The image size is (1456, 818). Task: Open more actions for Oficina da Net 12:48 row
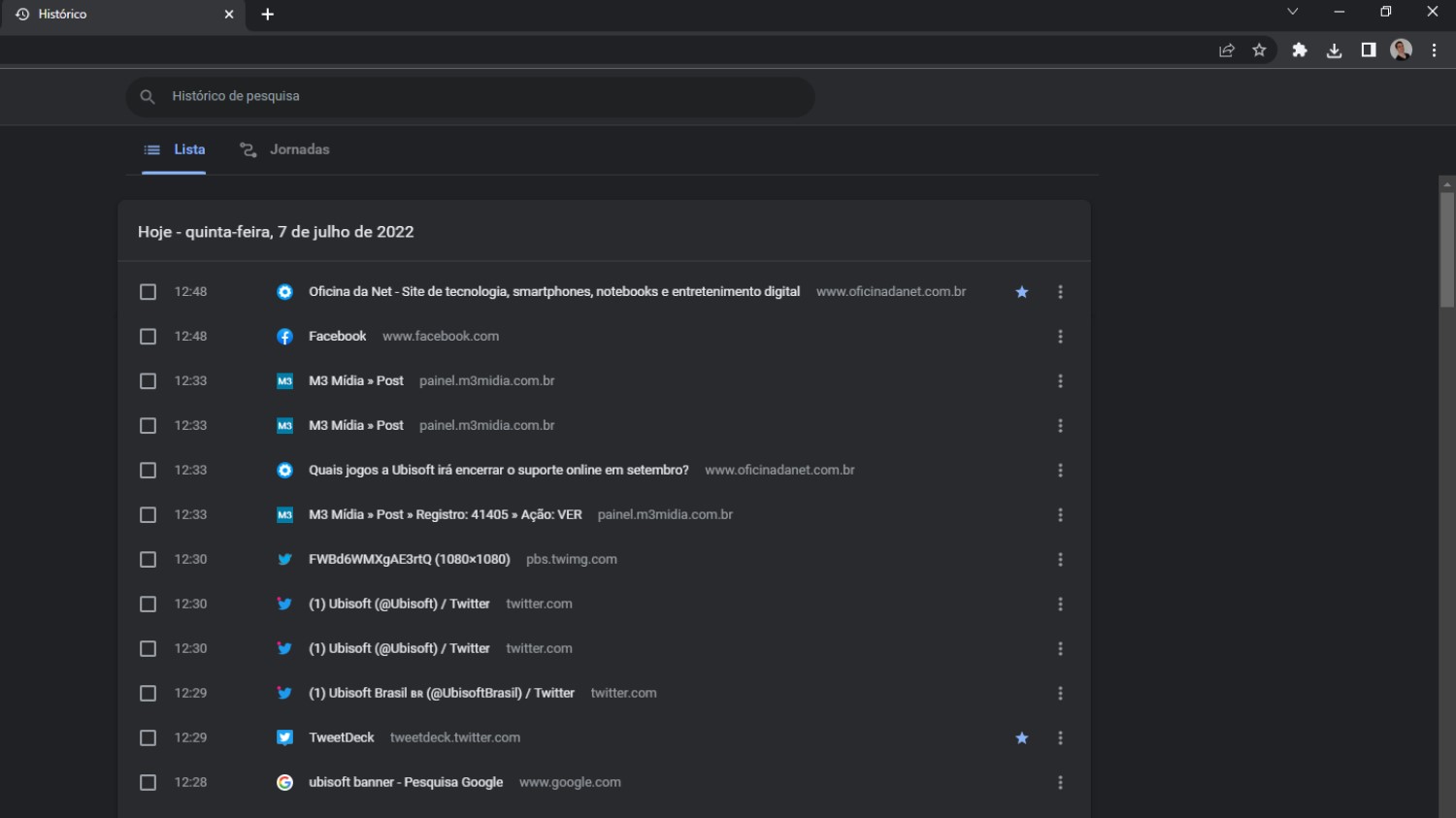click(1060, 292)
